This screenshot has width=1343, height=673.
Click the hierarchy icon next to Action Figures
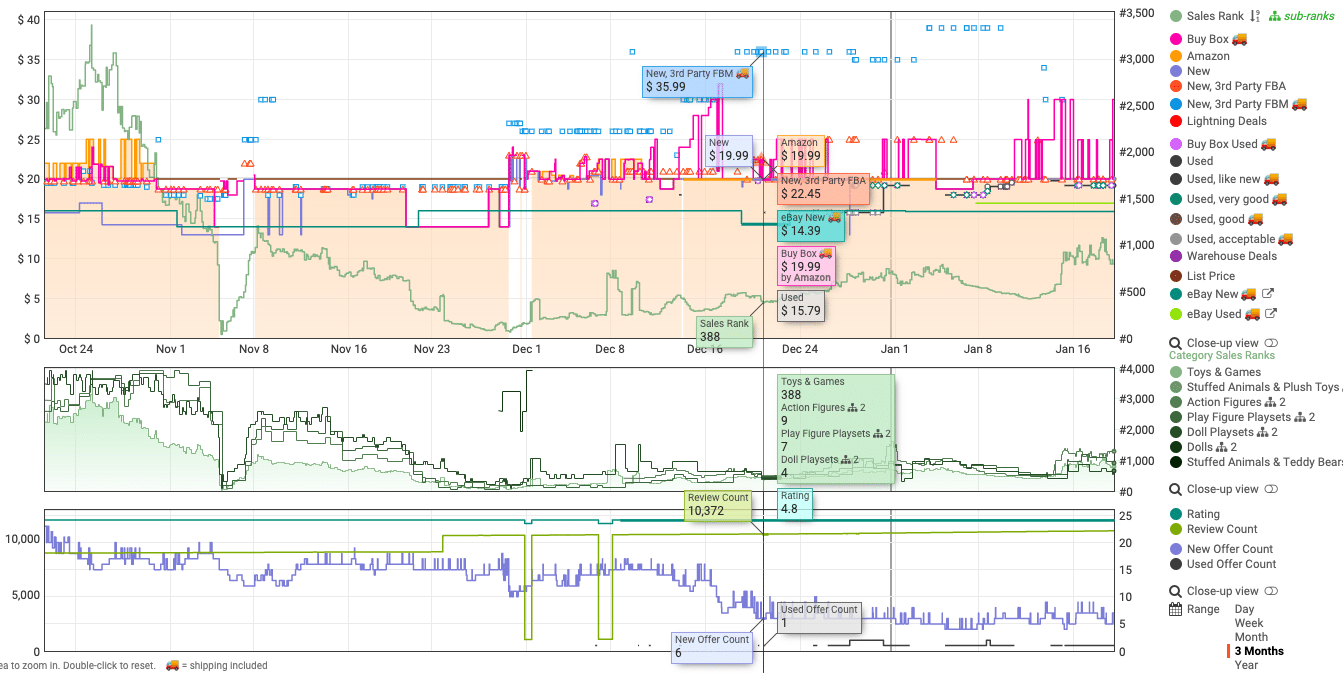click(x=1271, y=402)
